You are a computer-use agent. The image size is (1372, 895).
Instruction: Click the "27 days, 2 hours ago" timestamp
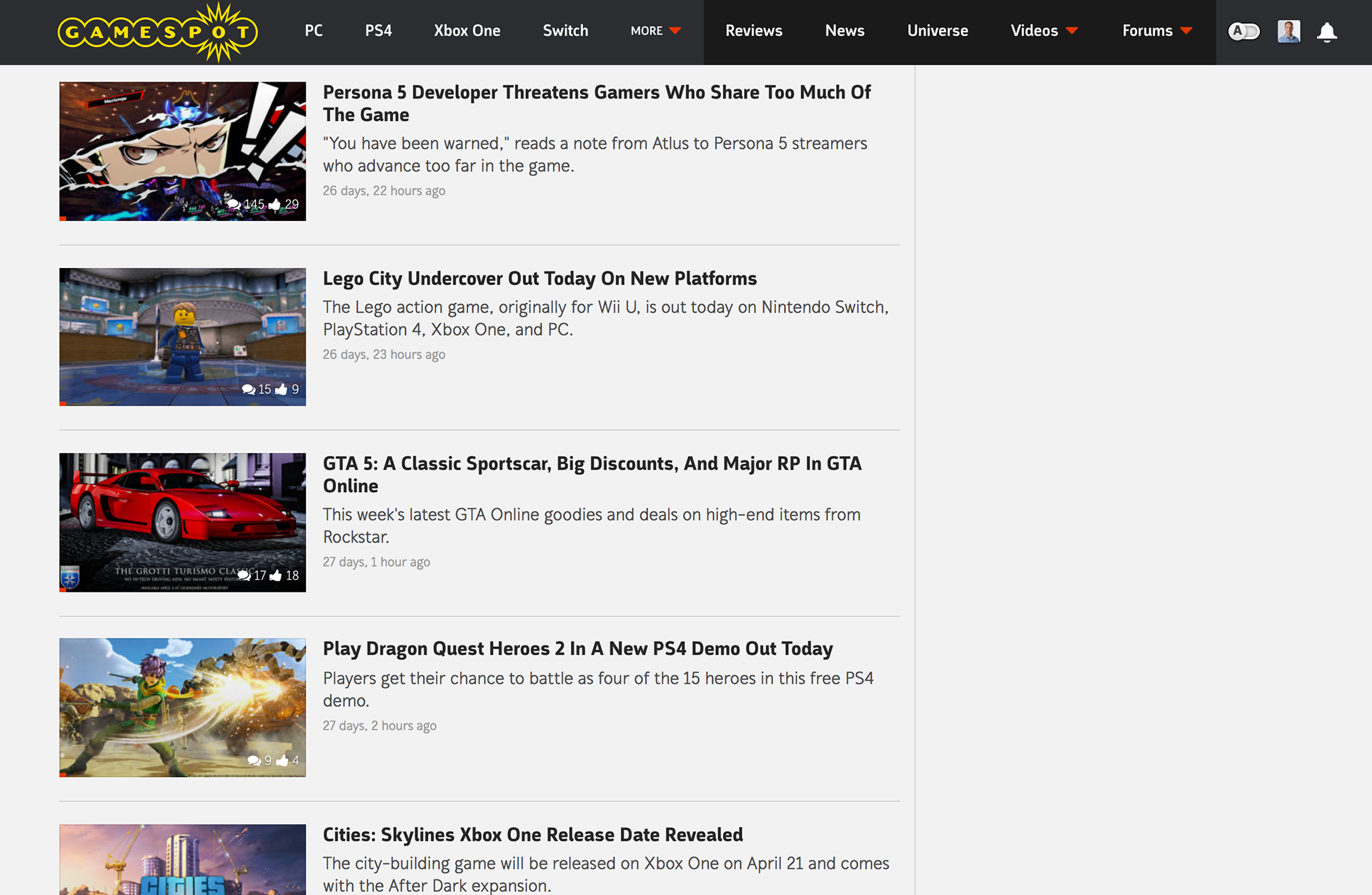379,726
